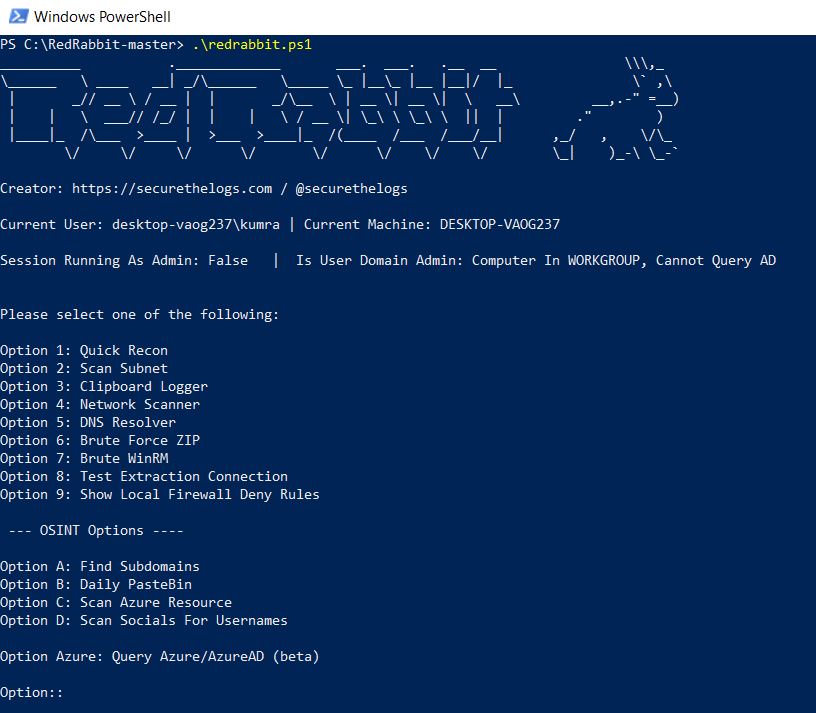Click the .\redrabbit.ps1 command text

pos(252,44)
